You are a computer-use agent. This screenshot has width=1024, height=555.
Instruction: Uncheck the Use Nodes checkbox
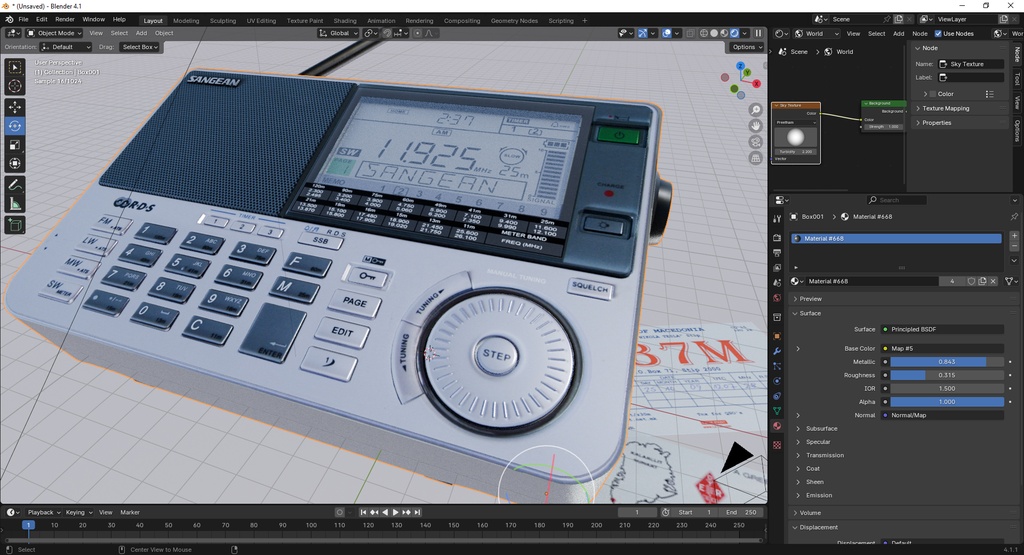[x=938, y=33]
